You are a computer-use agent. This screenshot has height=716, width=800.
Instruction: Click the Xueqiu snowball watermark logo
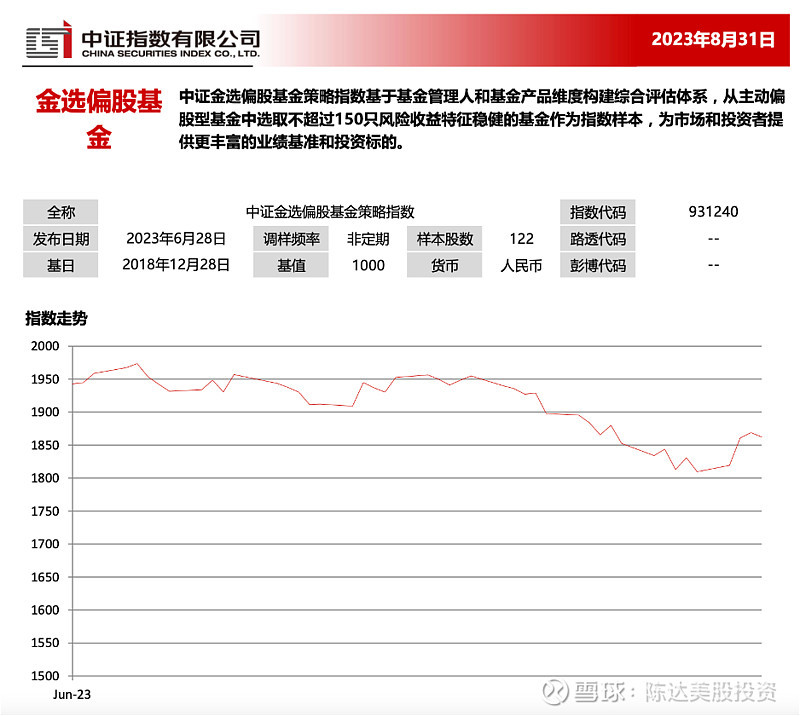click(555, 692)
